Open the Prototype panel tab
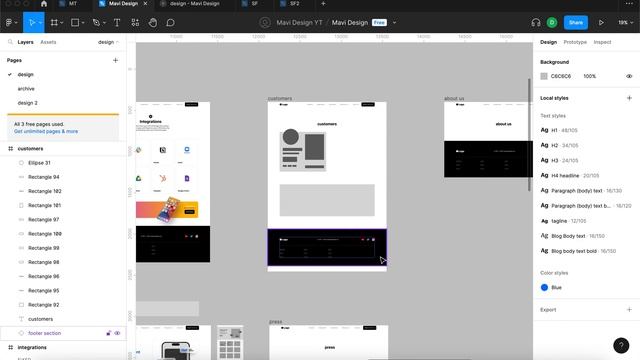The height and width of the screenshot is (360, 640). point(575,42)
